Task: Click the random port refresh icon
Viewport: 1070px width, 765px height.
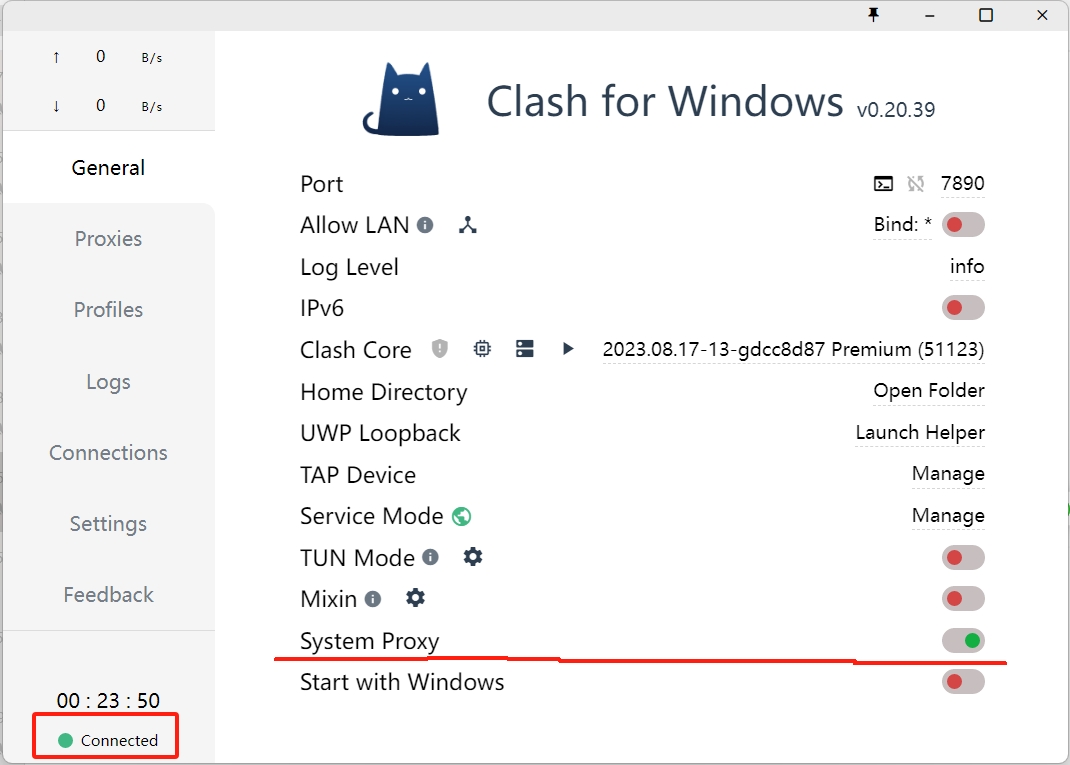Action: [915, 183]
